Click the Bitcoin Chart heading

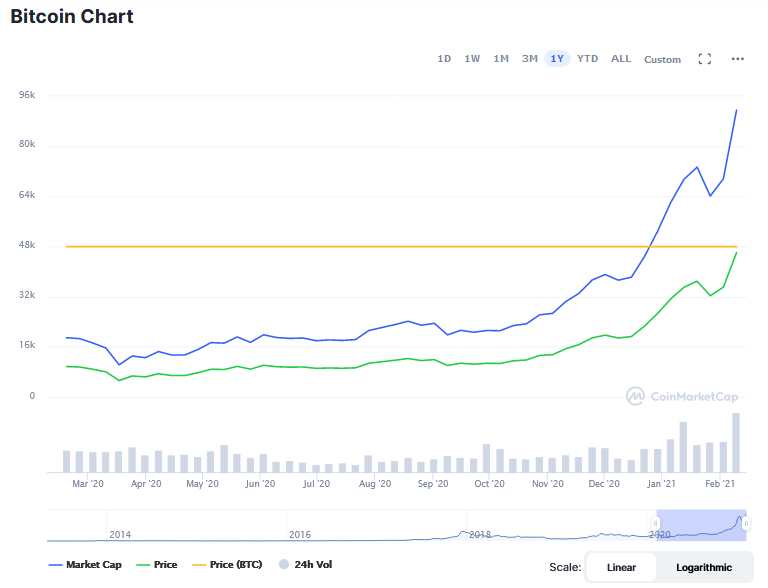click(x=72, y=17)
